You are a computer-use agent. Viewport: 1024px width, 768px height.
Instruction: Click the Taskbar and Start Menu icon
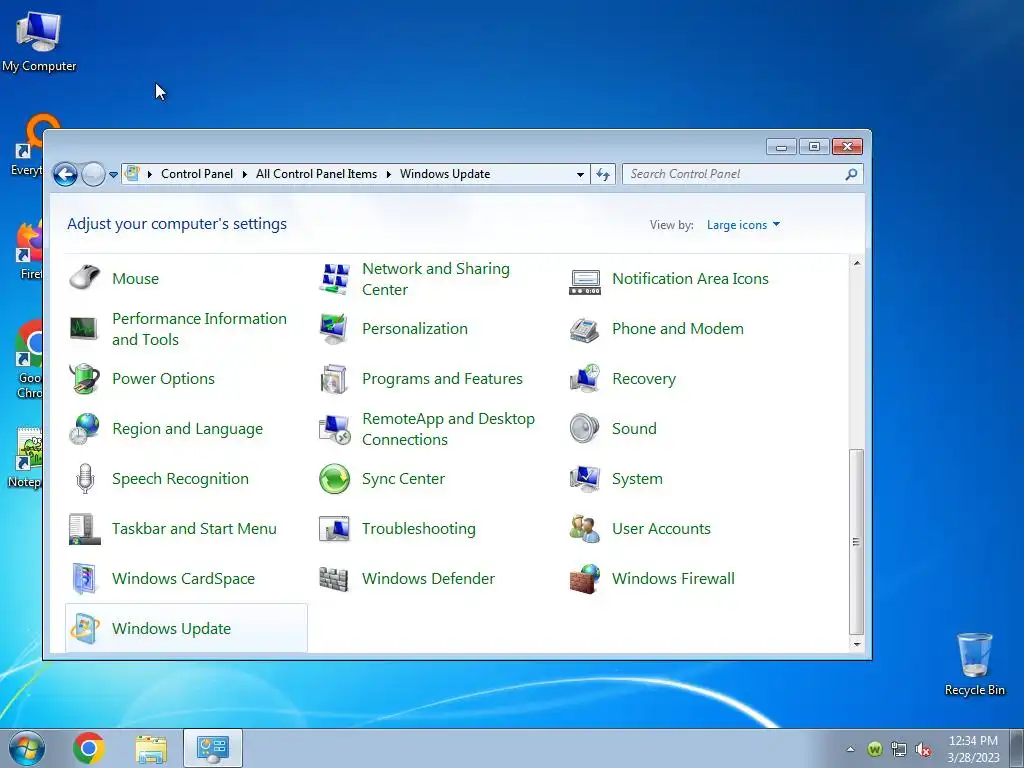tap(85, 529)
